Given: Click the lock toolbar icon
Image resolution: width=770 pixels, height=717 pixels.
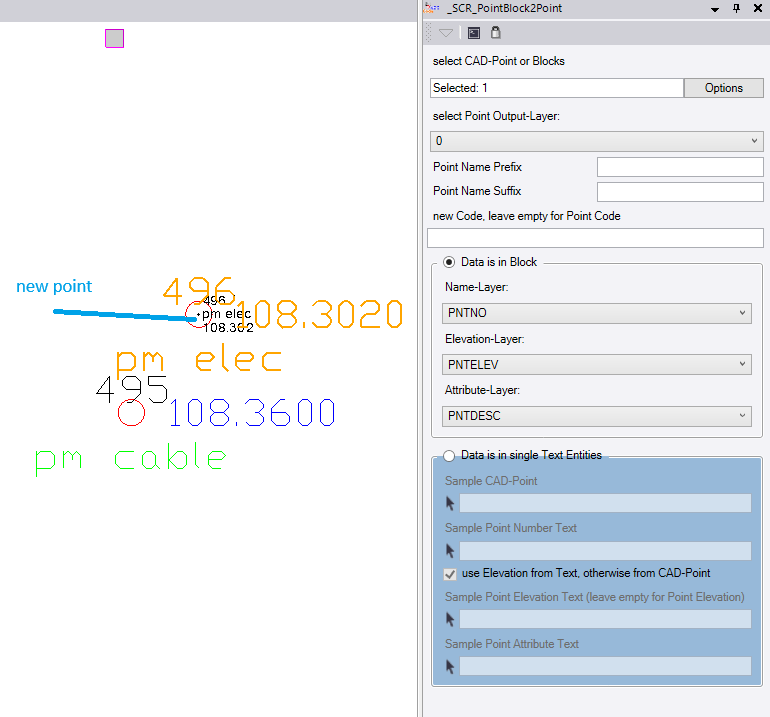Looking at the screenshot, I should pos(496,32).
